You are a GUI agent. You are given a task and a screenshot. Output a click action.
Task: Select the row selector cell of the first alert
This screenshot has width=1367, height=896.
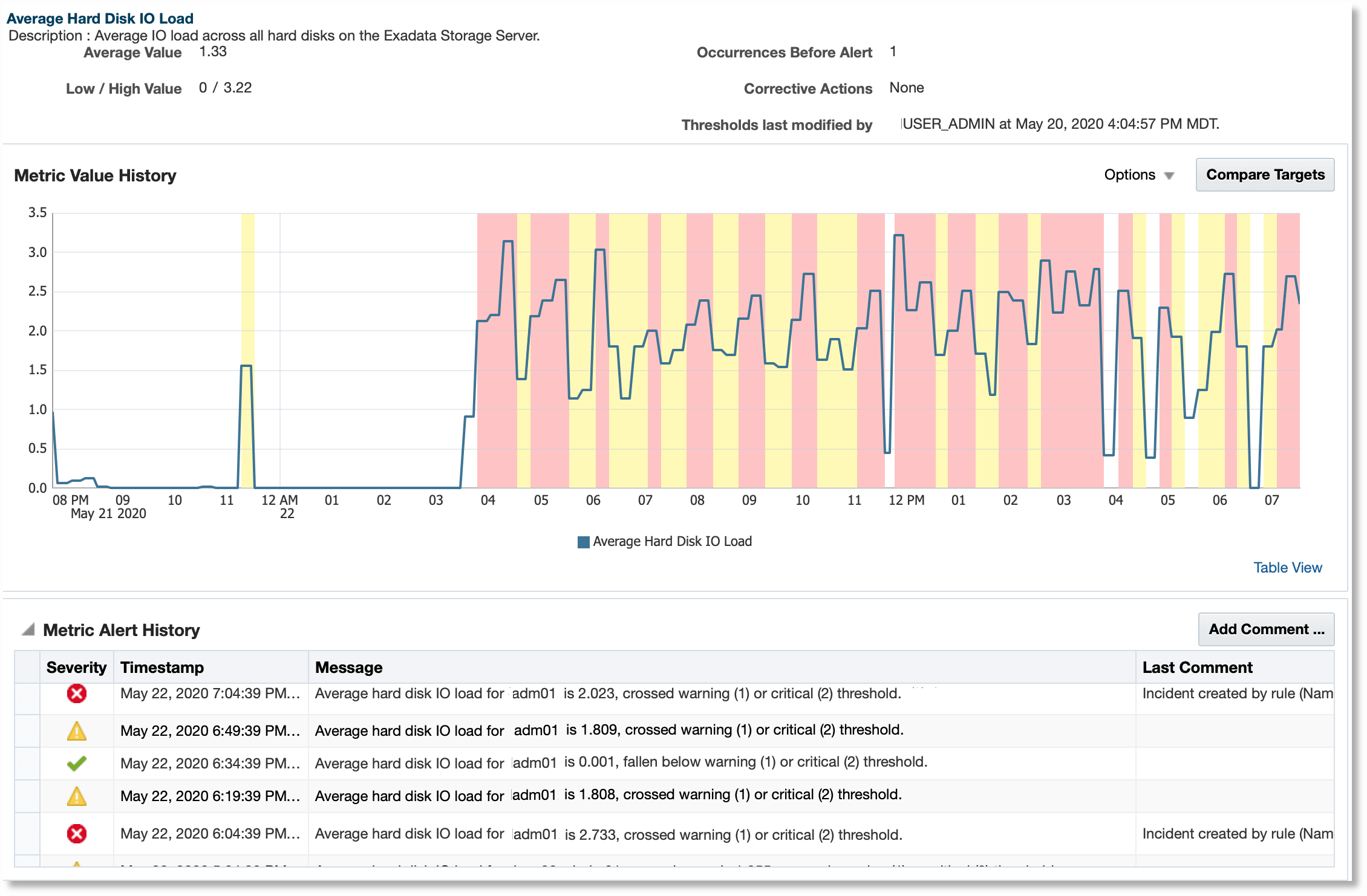pos(27,695)
